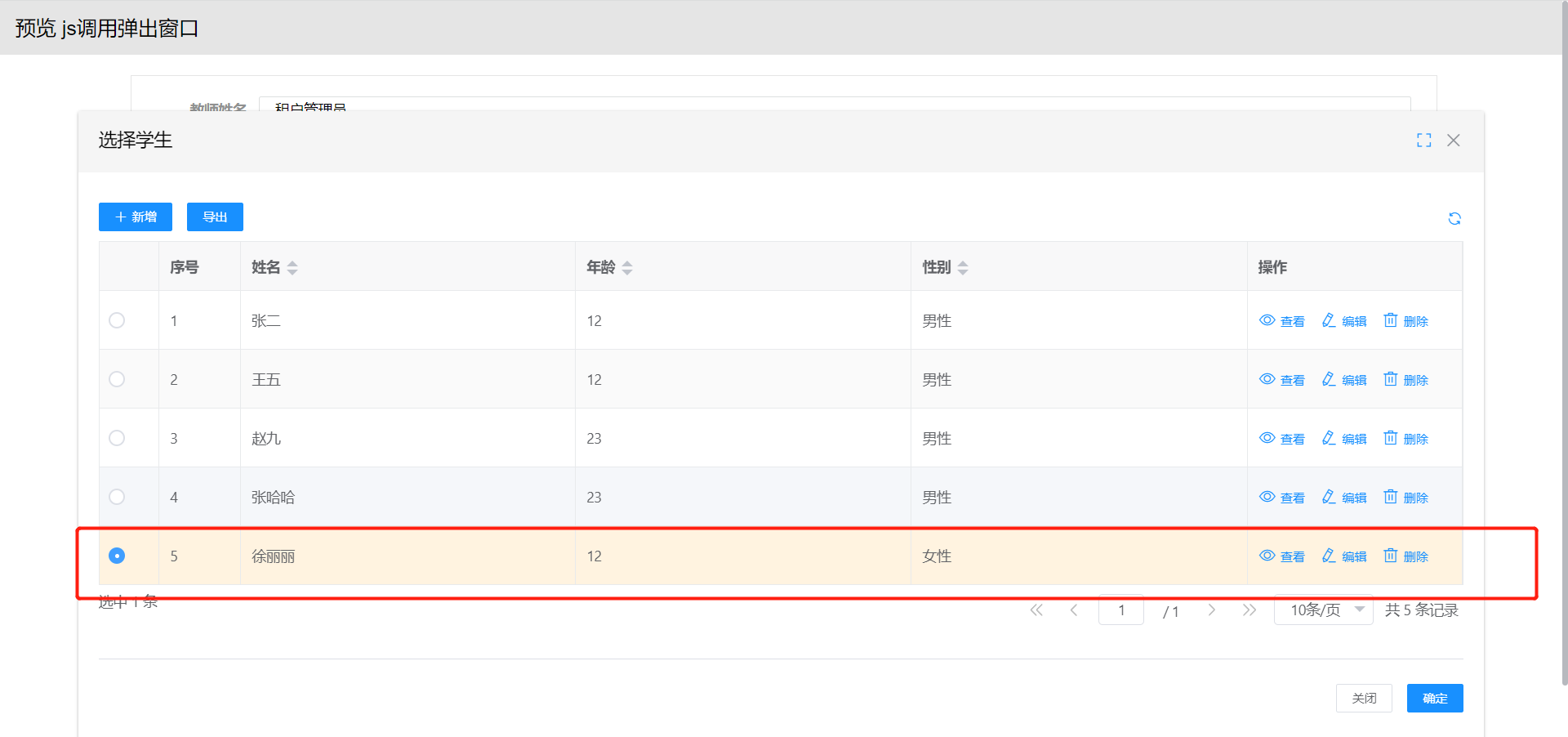Click the page number input field
The width and height of the screenshot is (1568, 737).
pos(1120,610)
